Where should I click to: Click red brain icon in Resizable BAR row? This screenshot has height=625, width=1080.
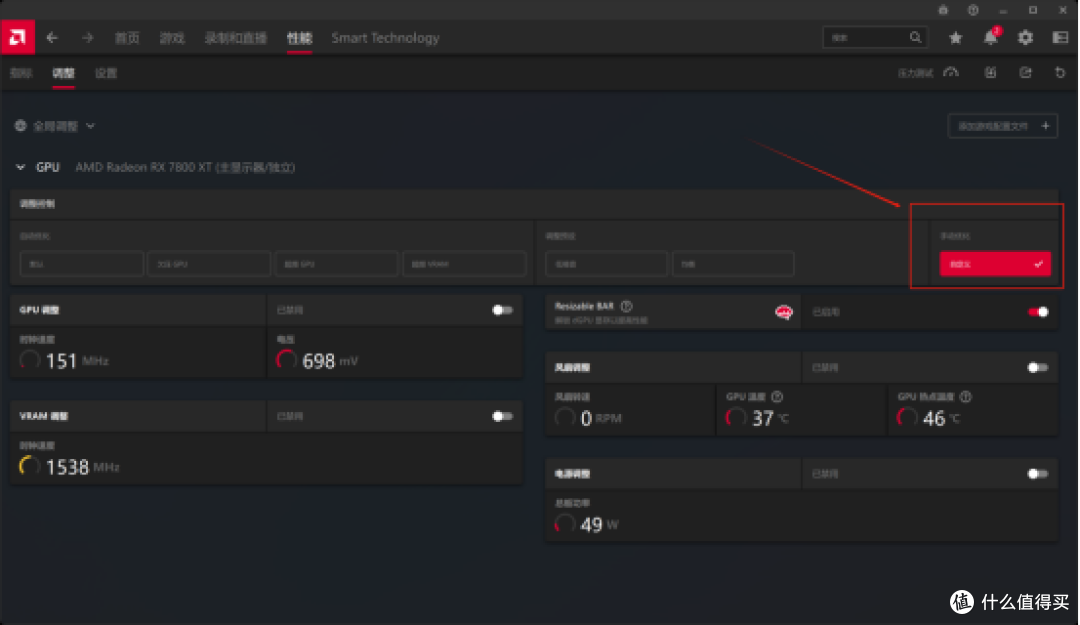(x=784, y=312)
